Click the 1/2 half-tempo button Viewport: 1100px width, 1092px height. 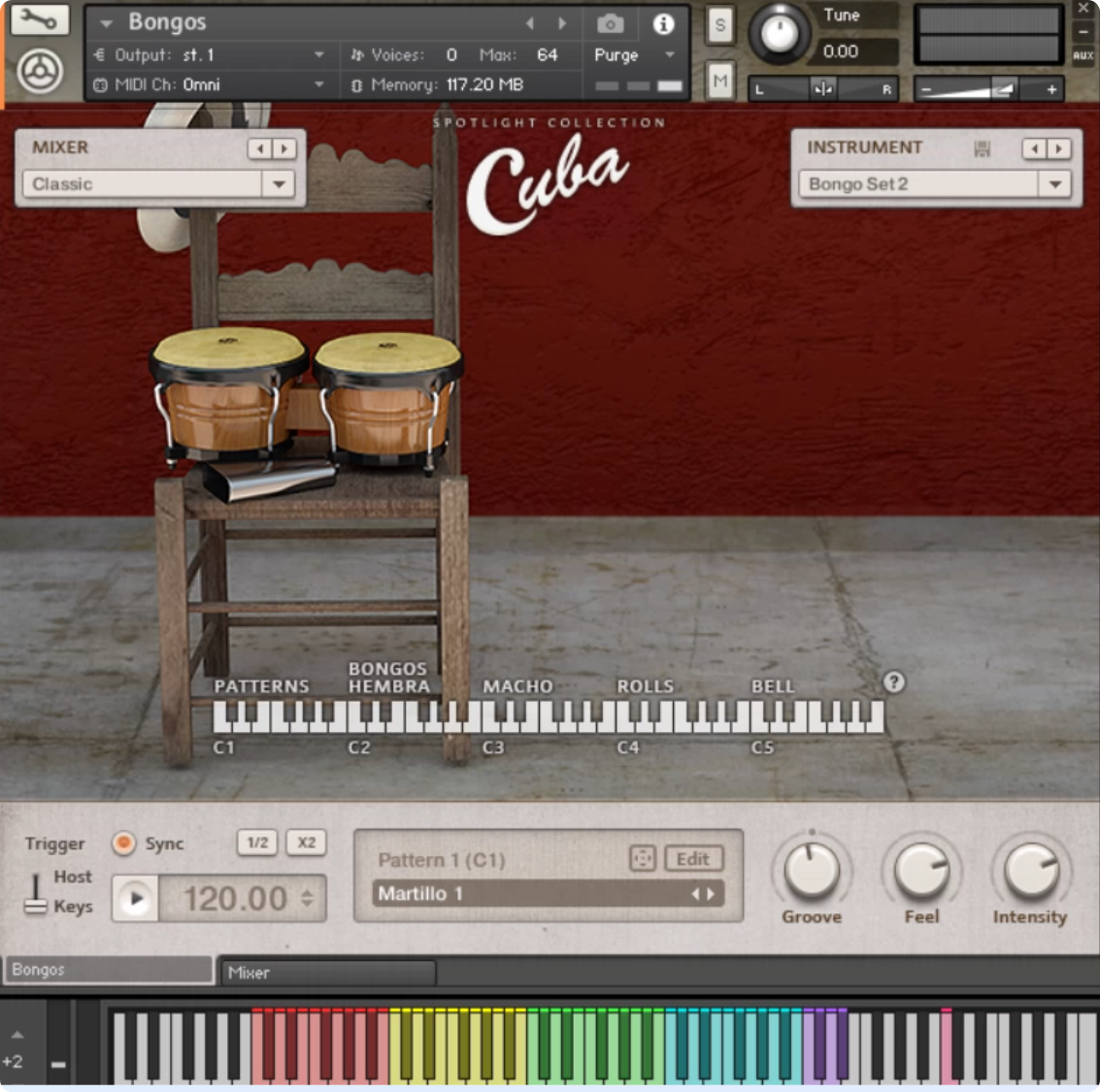[256, 843]
